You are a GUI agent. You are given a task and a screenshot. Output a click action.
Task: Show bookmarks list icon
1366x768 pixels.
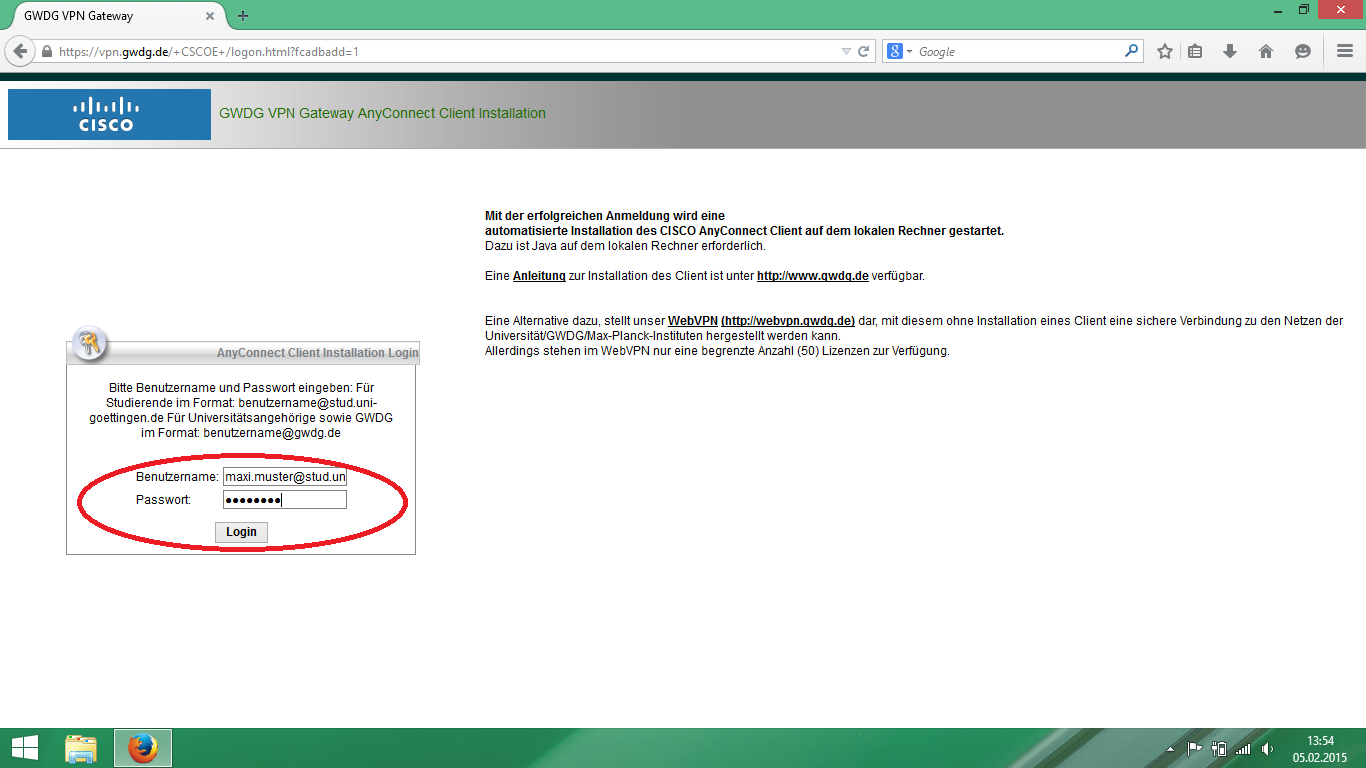coord(1195,51)
